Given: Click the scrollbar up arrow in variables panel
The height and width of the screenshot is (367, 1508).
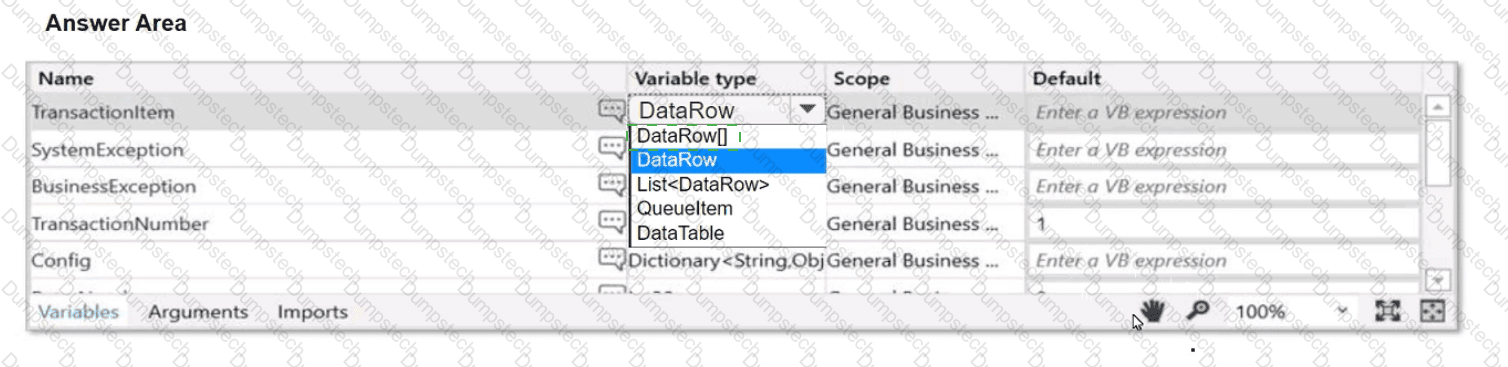Looking at the screenshot, I should [1436, 106].
